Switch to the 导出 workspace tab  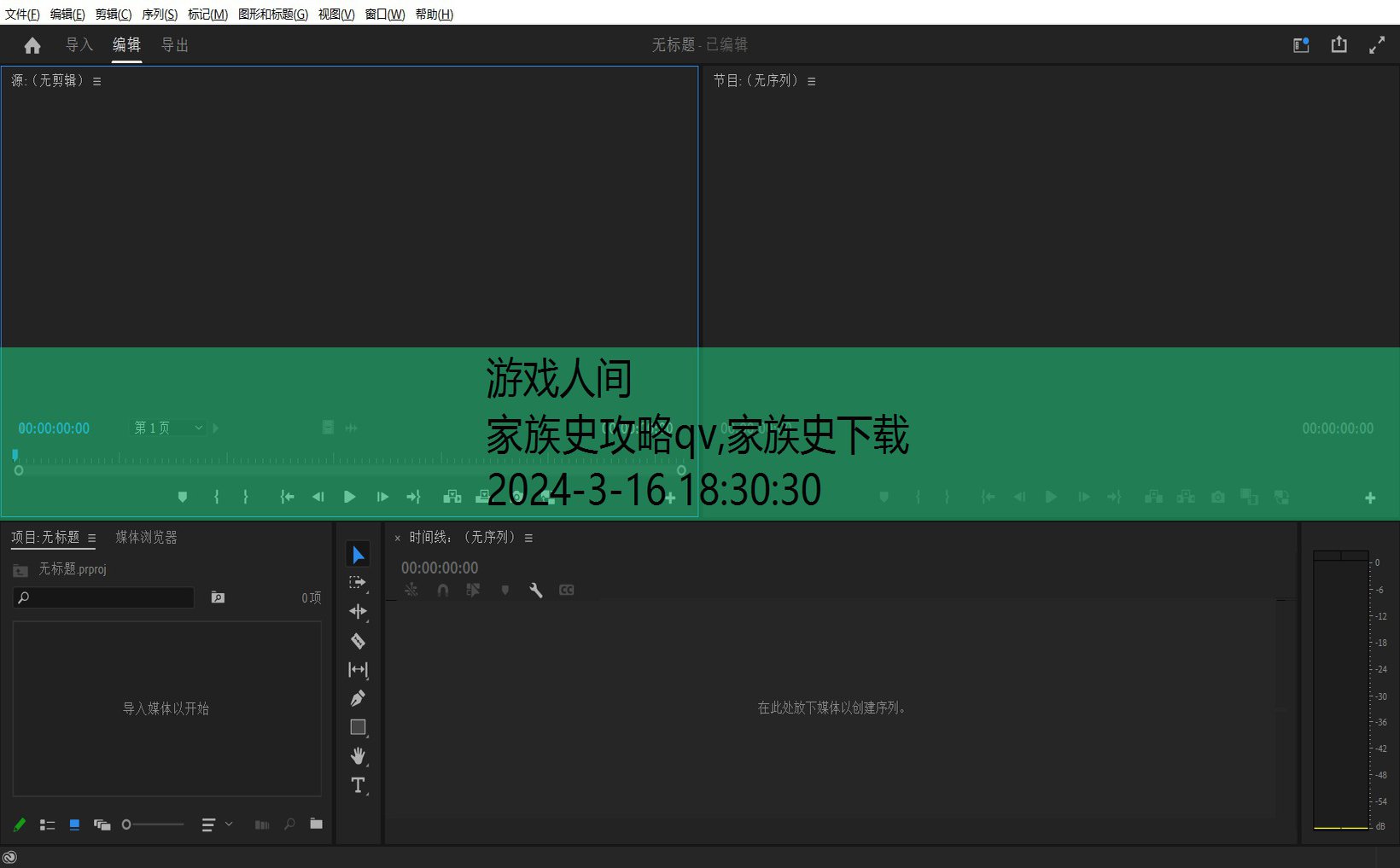click(x=175, y=45)
